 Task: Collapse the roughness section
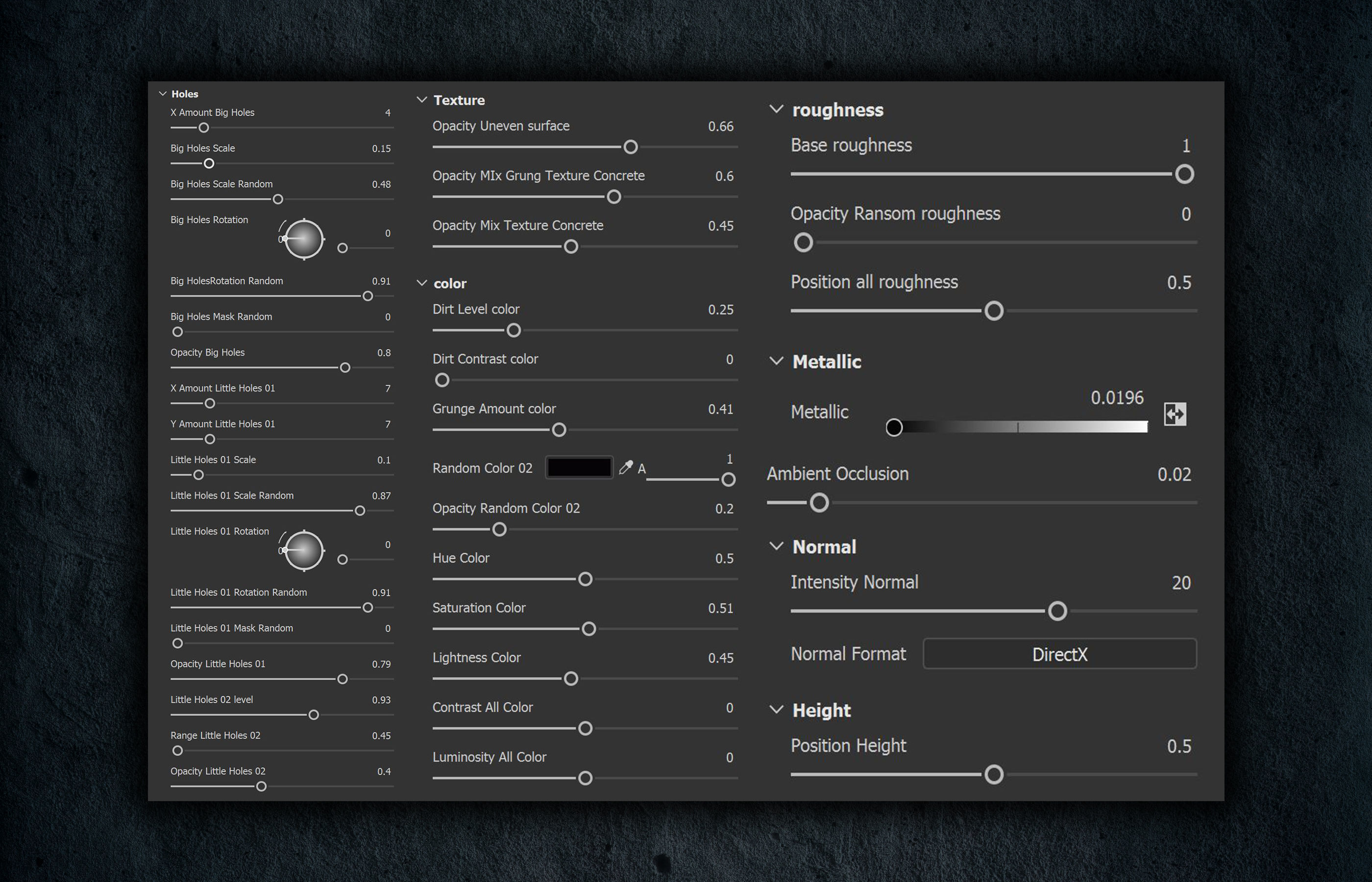(x=776, y=109)
